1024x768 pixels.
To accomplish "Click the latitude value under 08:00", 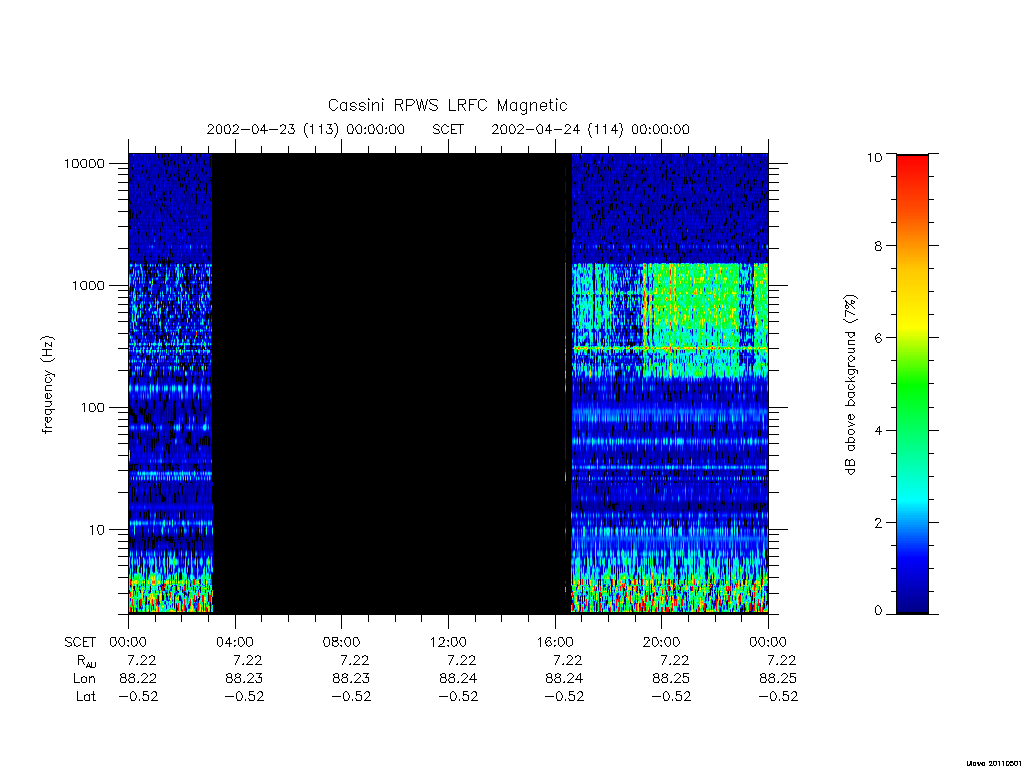I will click(x=351, y=696).
